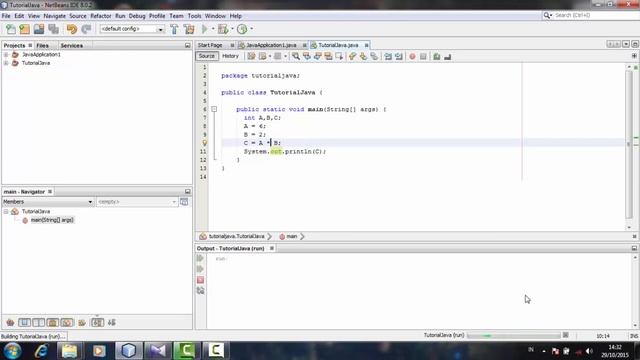The width and height of the screenshot is (640, 360).
Task: Click the Clean and Build icon
Action: point(189,29)
